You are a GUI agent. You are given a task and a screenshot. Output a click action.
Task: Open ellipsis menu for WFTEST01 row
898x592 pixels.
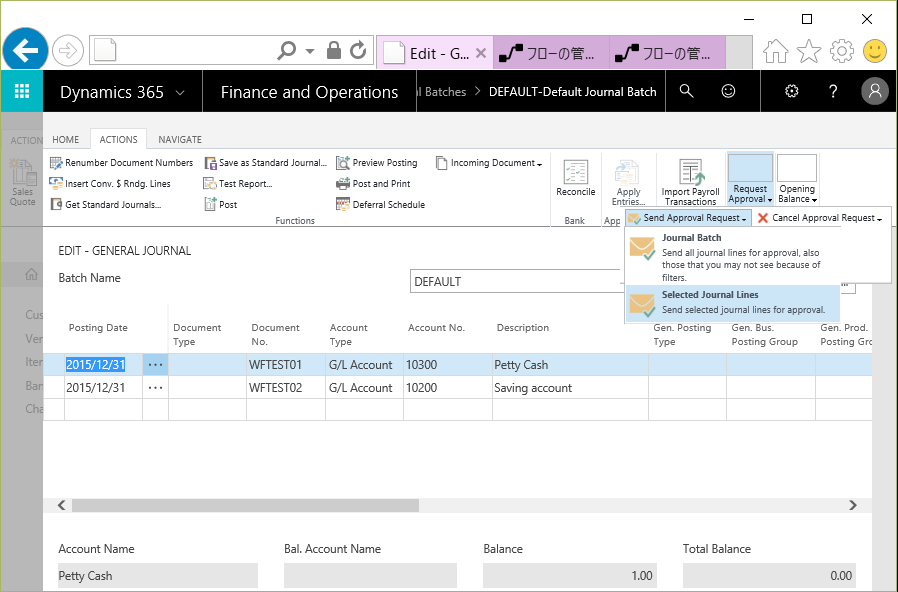coord(155,365)
